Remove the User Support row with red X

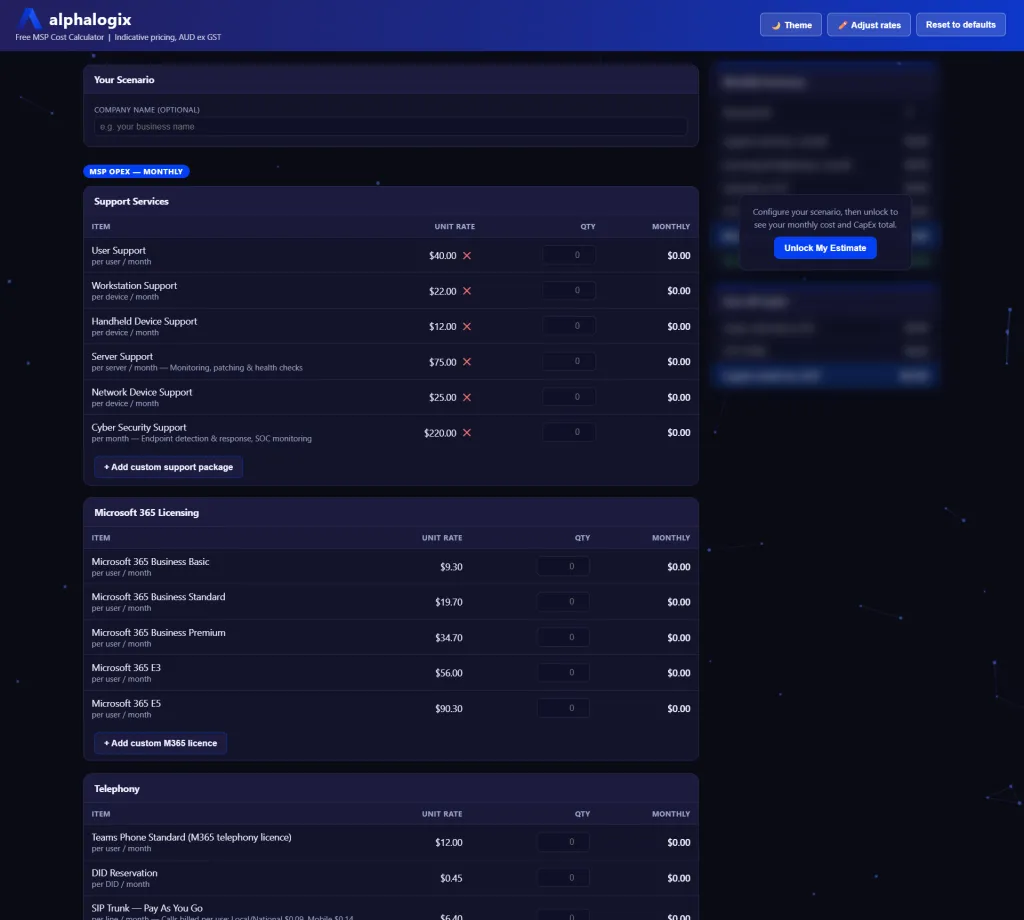click(x=467, y=255)
